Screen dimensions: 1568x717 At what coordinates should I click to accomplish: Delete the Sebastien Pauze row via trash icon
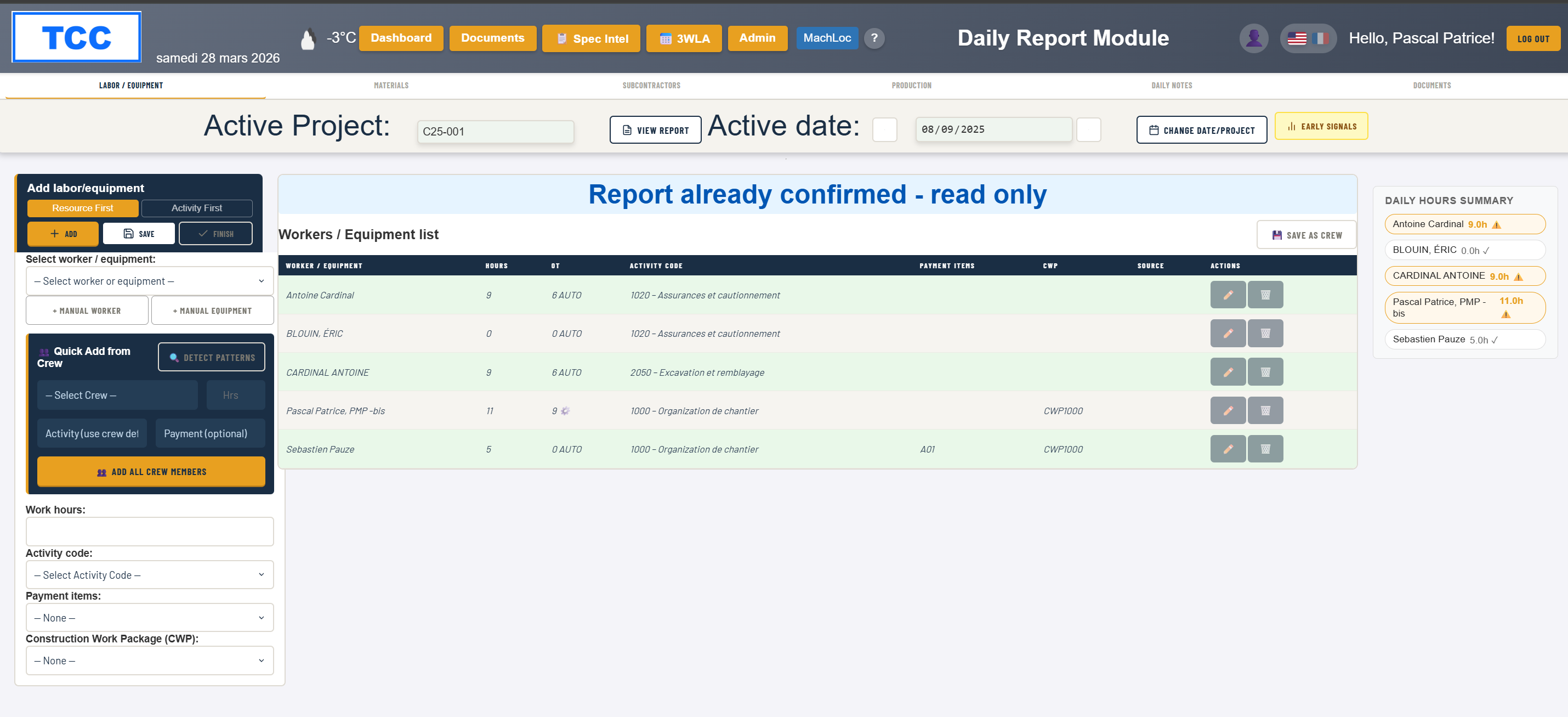coord(1265,449)
